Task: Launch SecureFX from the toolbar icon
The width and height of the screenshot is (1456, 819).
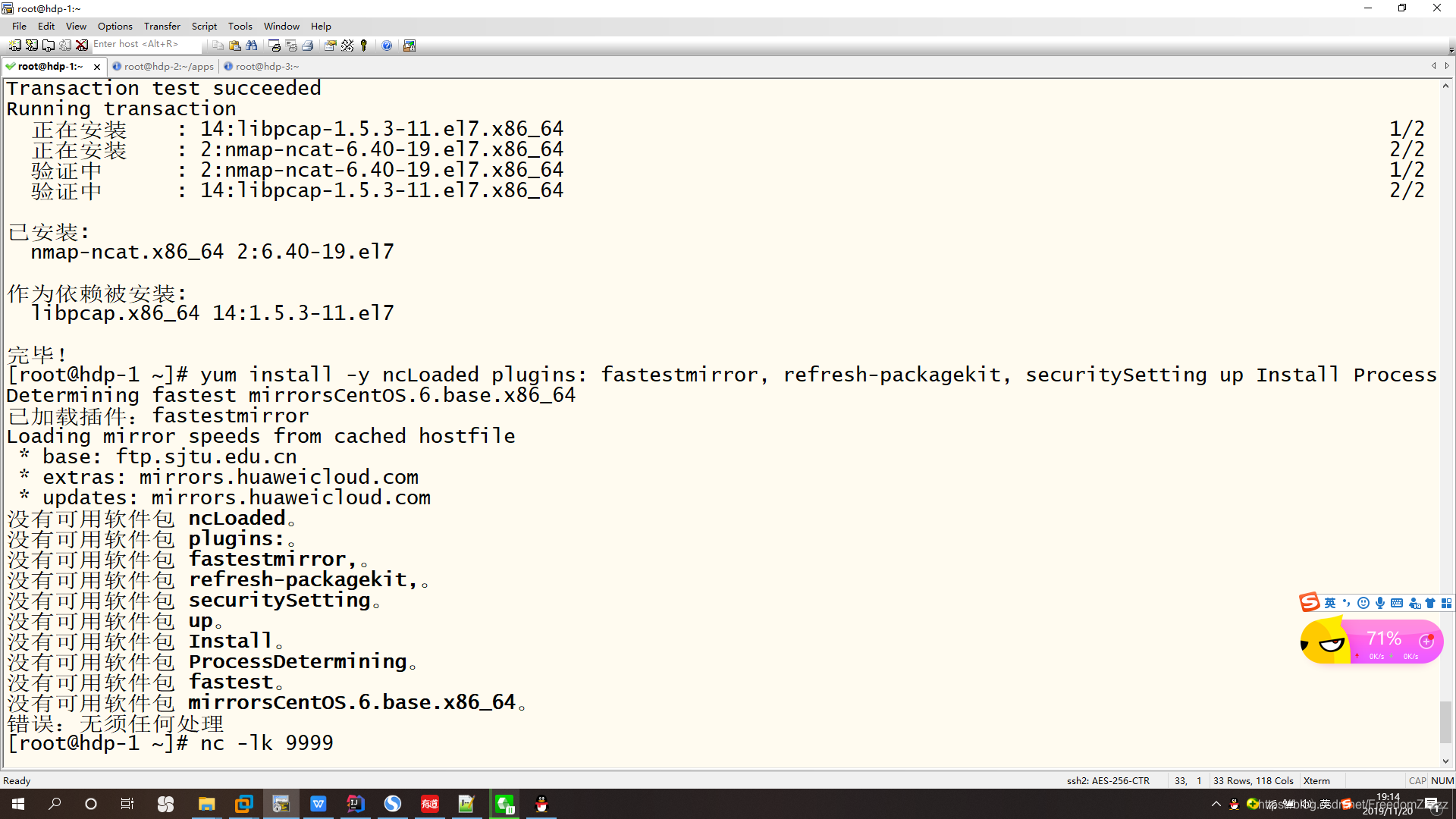Action: pyautogui.click(x=409, y=45)
